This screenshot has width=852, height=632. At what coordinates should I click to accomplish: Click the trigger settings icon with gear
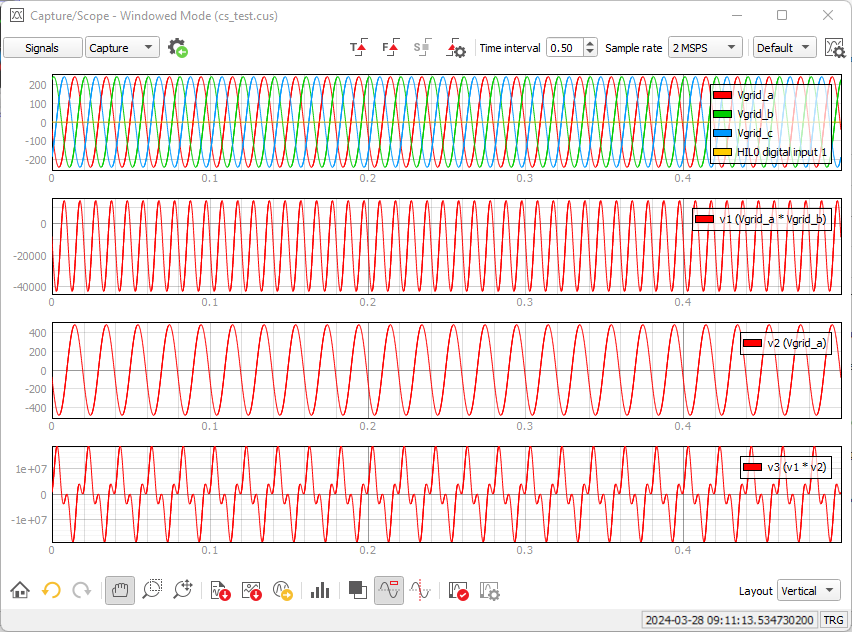(x=456, y=48)
